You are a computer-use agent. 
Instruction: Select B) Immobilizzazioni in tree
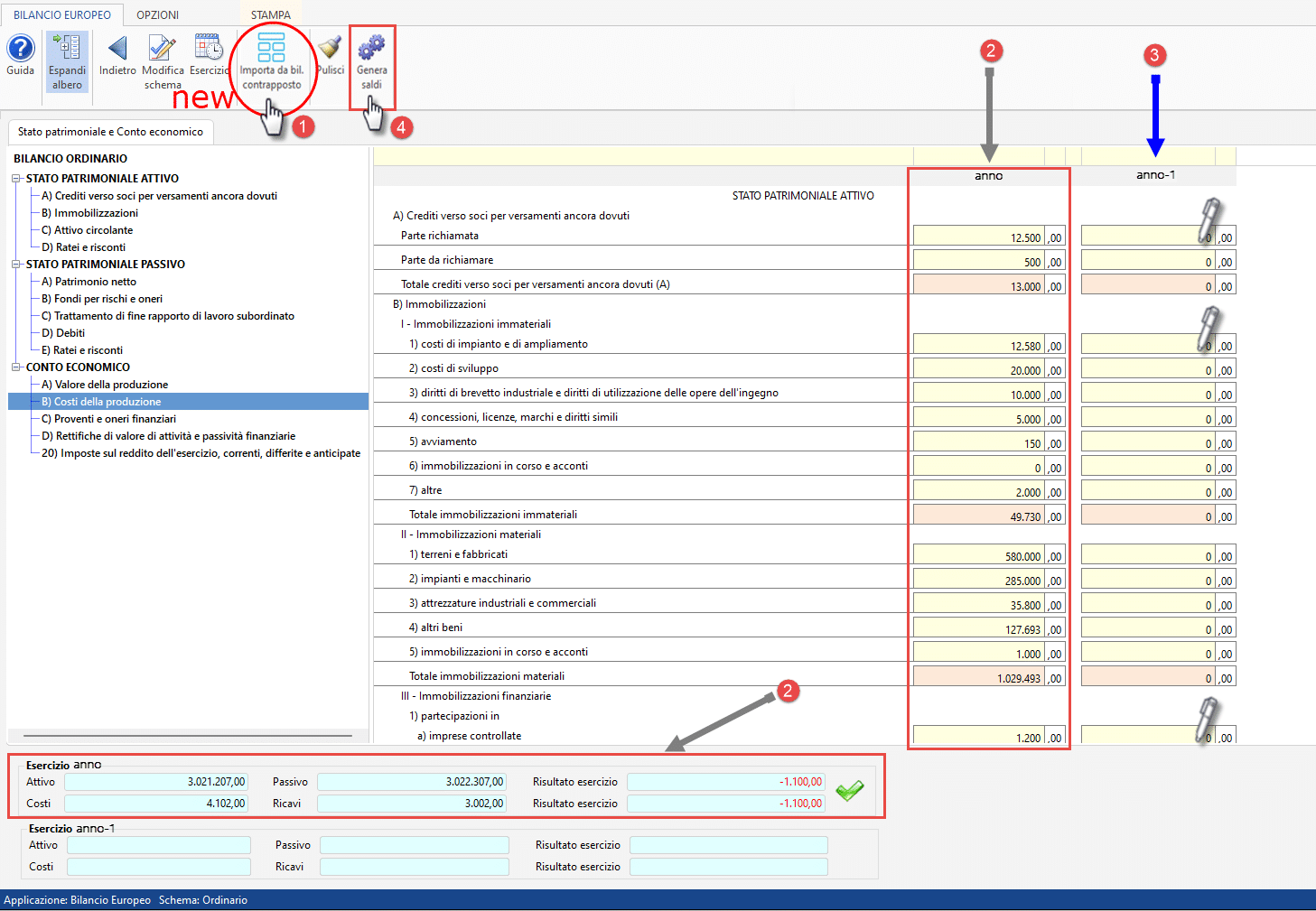pyautogui.click(x=89, y=213)
